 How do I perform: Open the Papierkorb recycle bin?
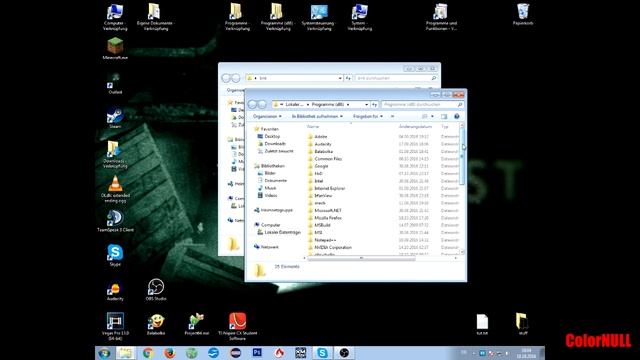pos(523,14)
